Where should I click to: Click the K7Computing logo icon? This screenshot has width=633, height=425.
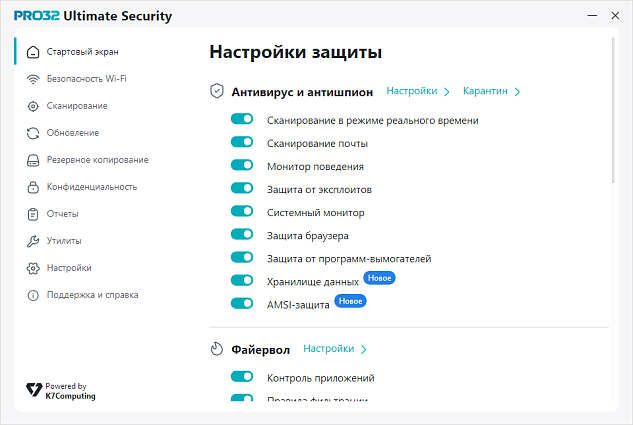pyautogui.click(x=34, y=390)
